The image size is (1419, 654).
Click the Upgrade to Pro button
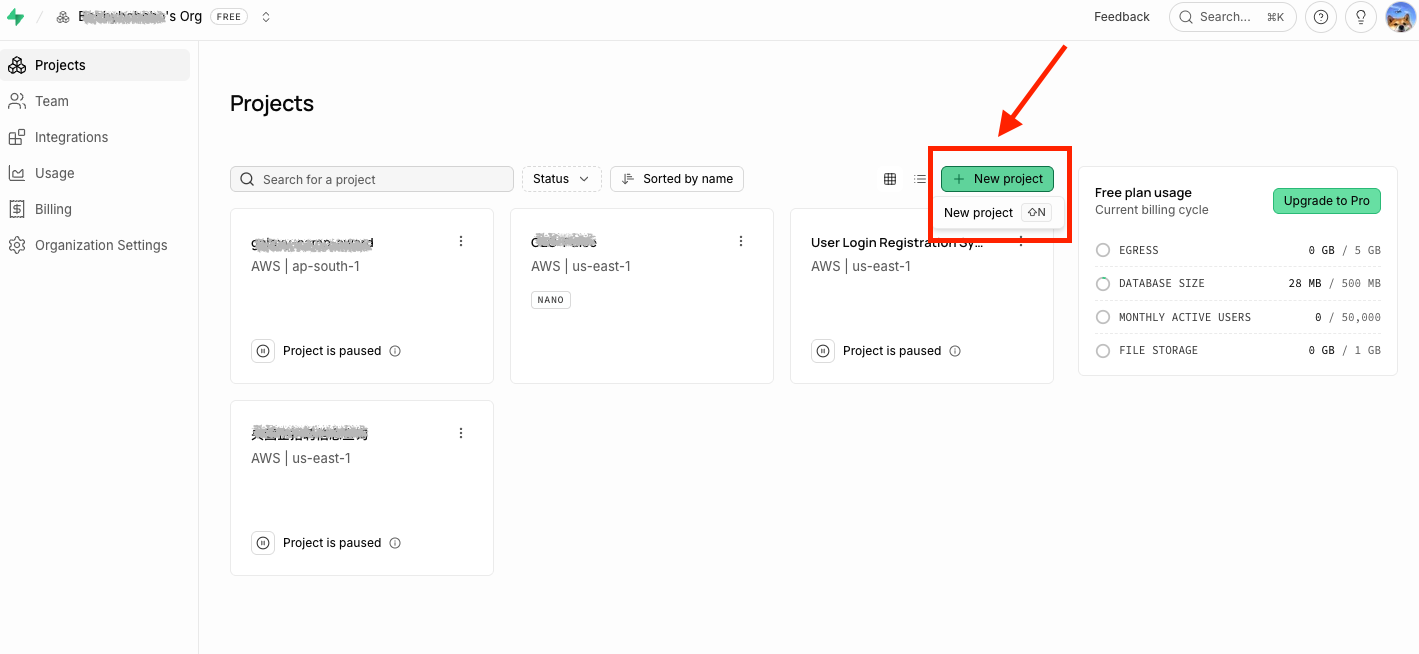point(1326,200)
